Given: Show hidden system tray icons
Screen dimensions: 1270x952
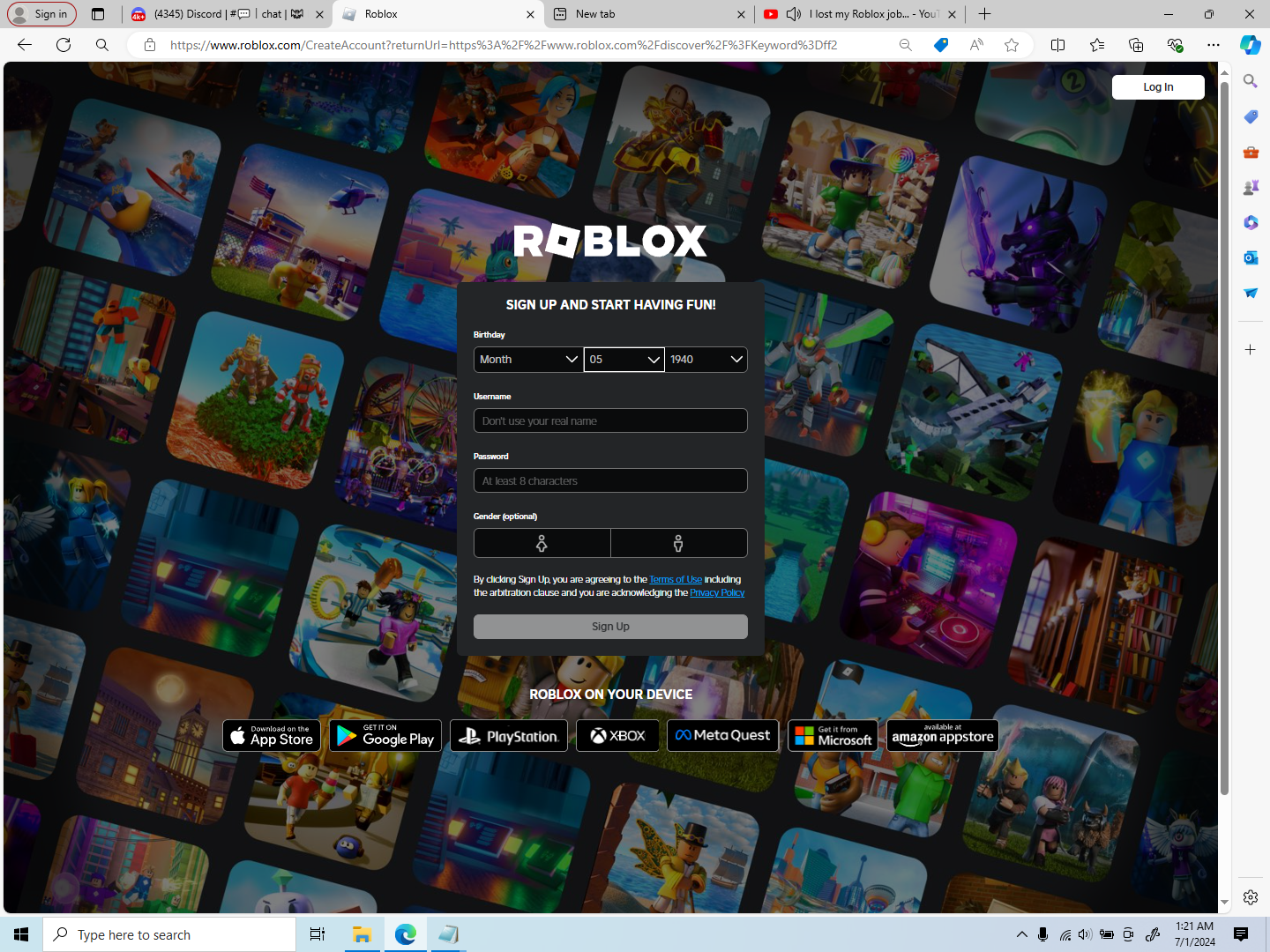Looking at the screenshot, I should pos(1022,934).
